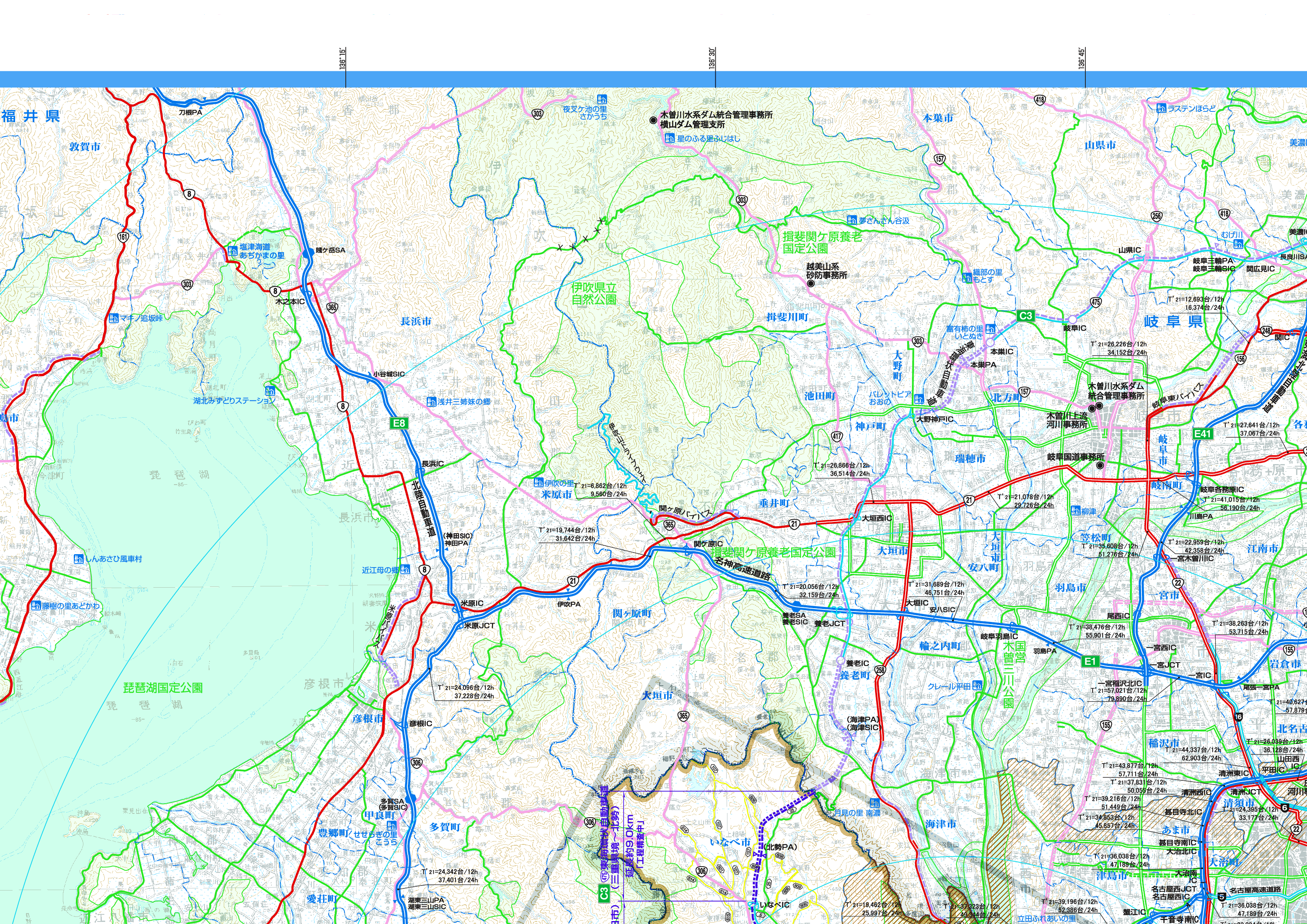Click the 輪之内町 town label

940,646
